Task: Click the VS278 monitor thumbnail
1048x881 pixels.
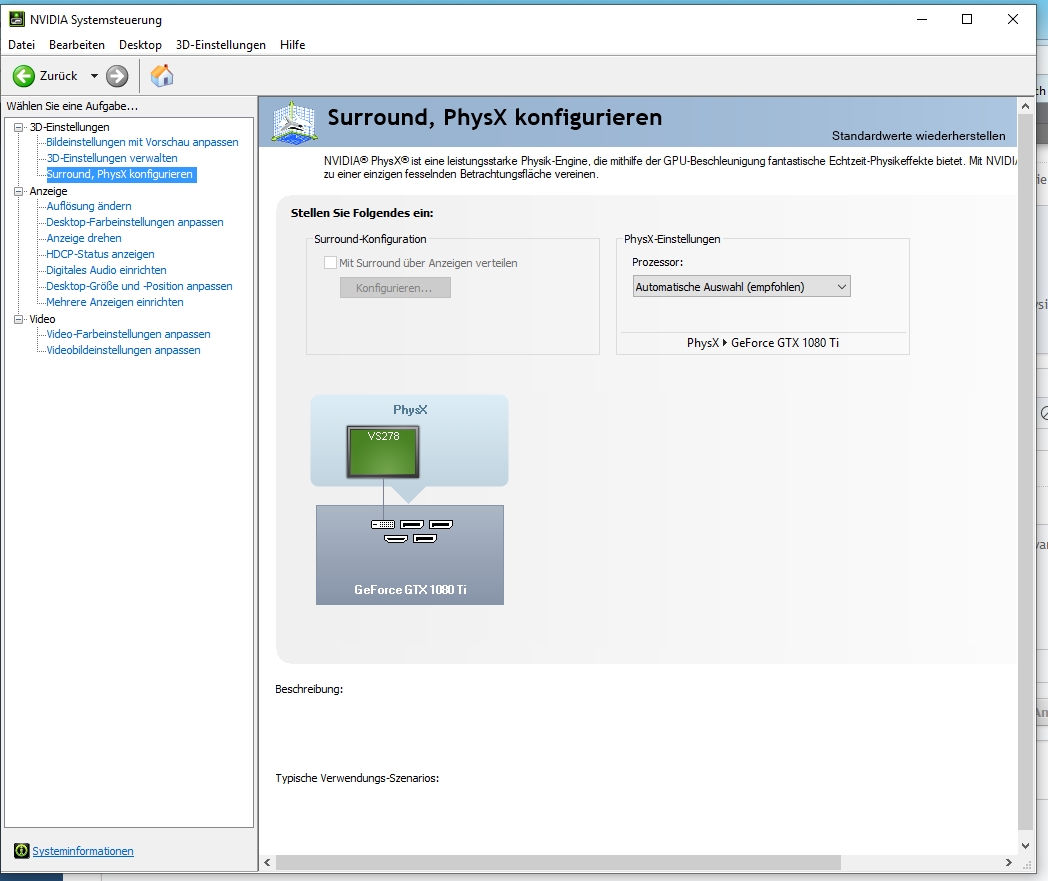Action: pyautogui.click(x=383, y=452)
